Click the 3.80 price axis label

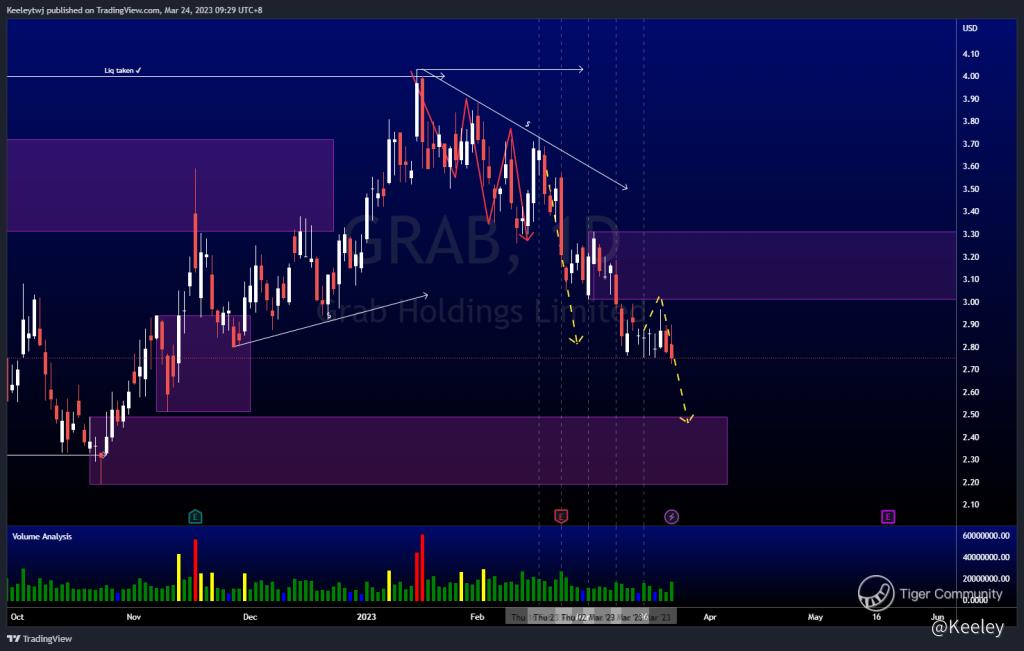(970, 121)
